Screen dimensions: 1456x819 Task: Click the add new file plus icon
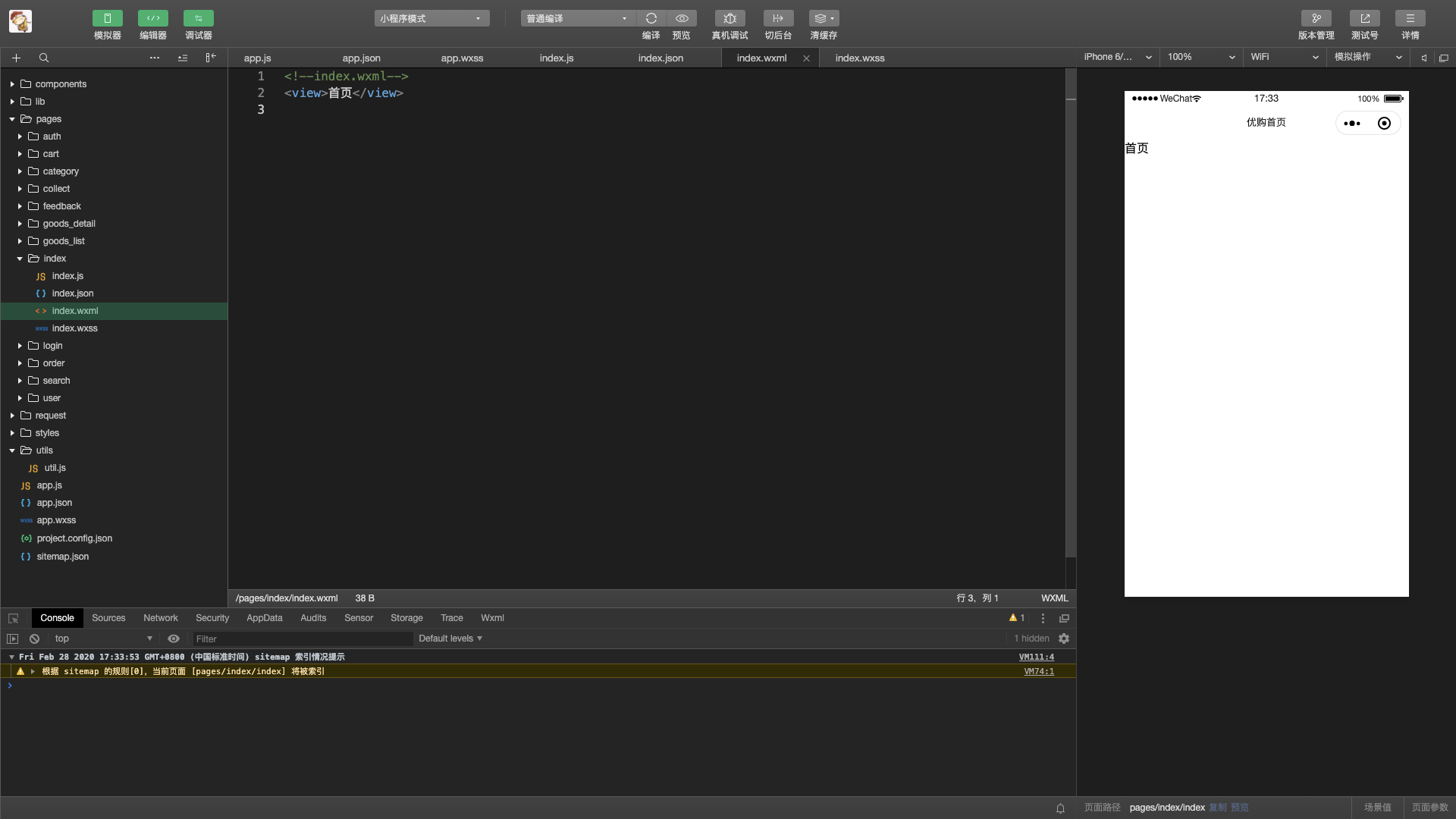pyautogui.click(x=16, y=58)
